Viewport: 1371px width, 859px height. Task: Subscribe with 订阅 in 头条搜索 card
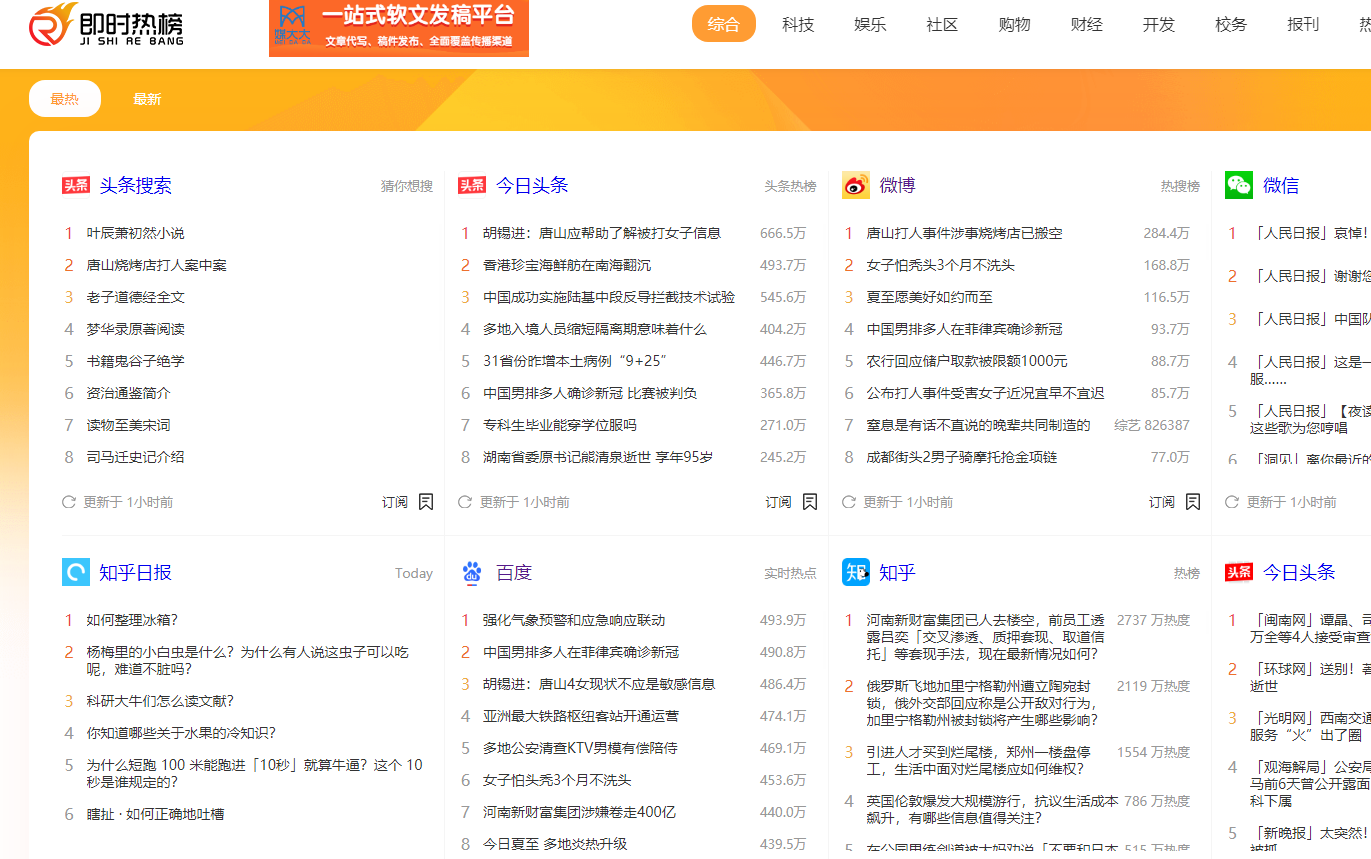[x=395, y=502]
